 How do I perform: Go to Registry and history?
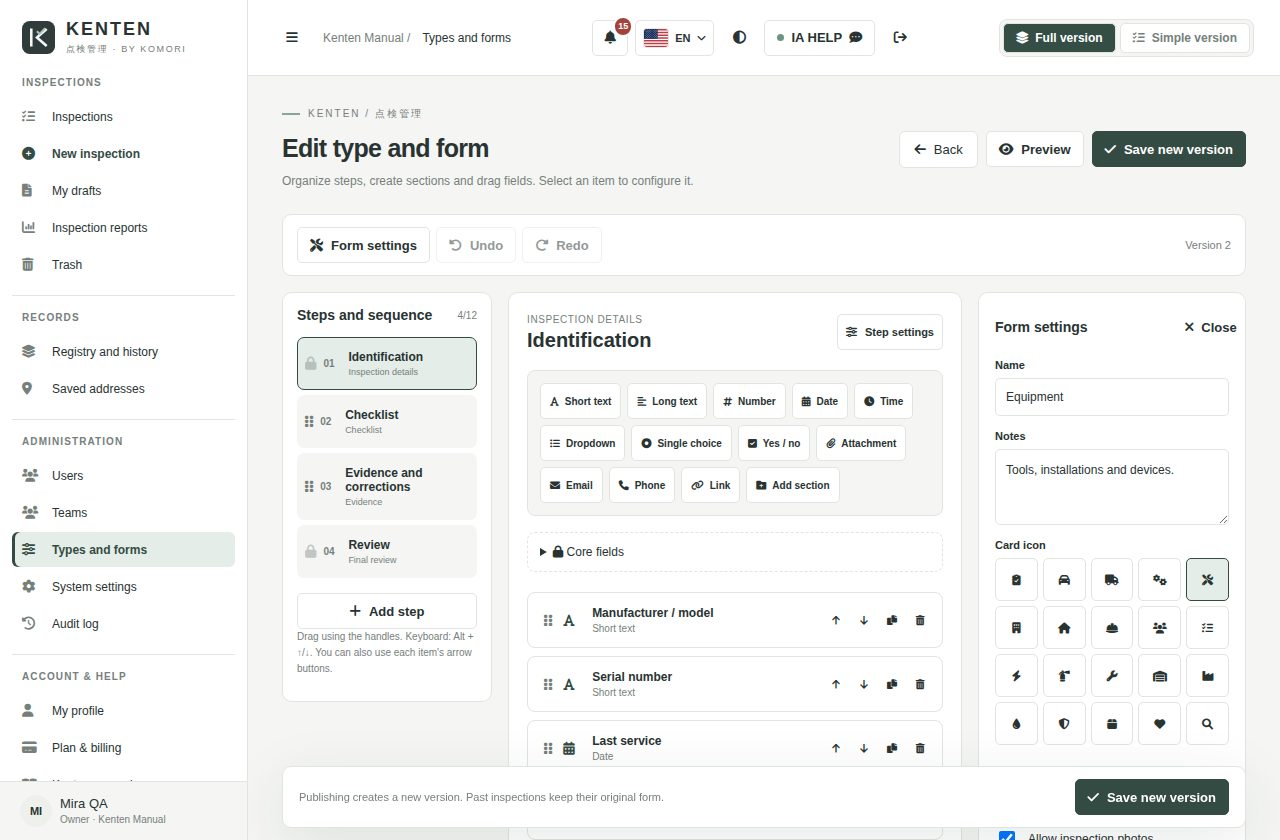tap(123, 352)
